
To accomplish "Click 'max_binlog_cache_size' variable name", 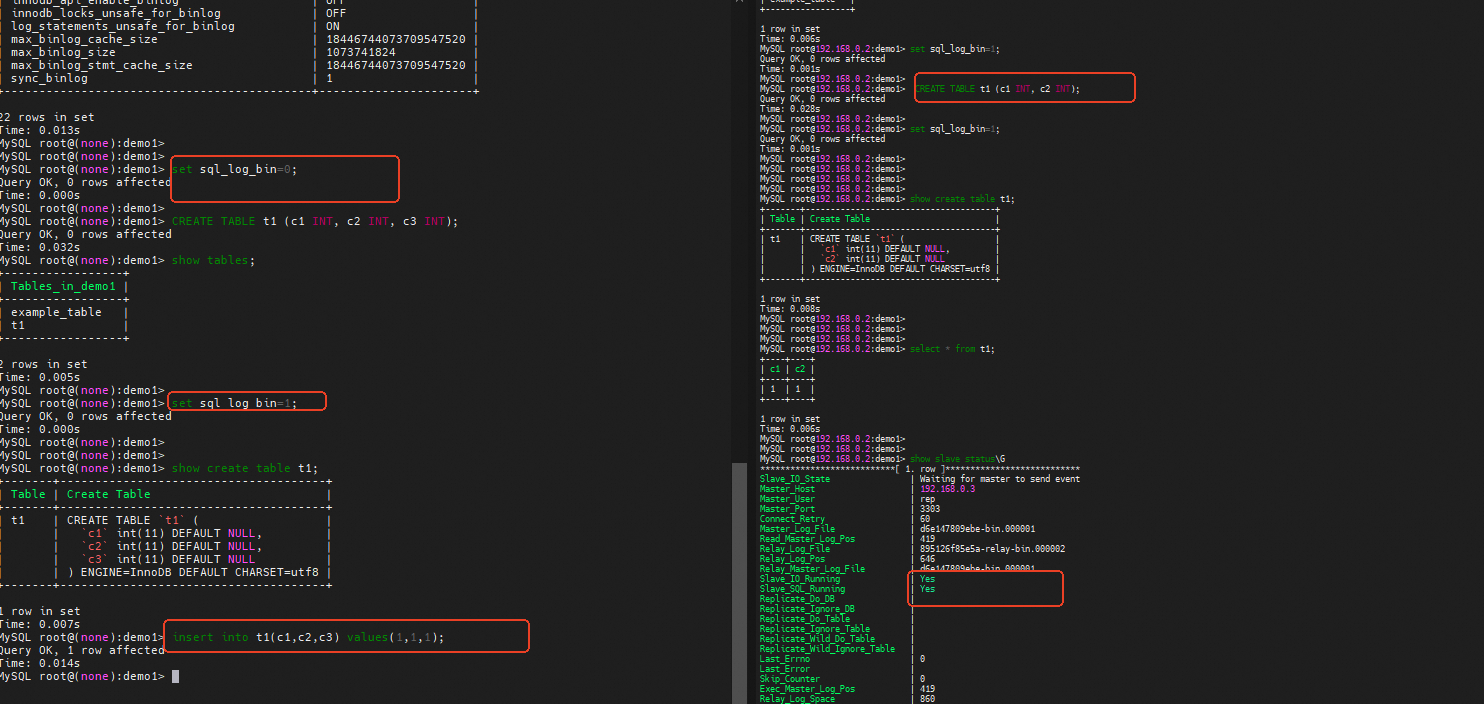I will 84,39.
